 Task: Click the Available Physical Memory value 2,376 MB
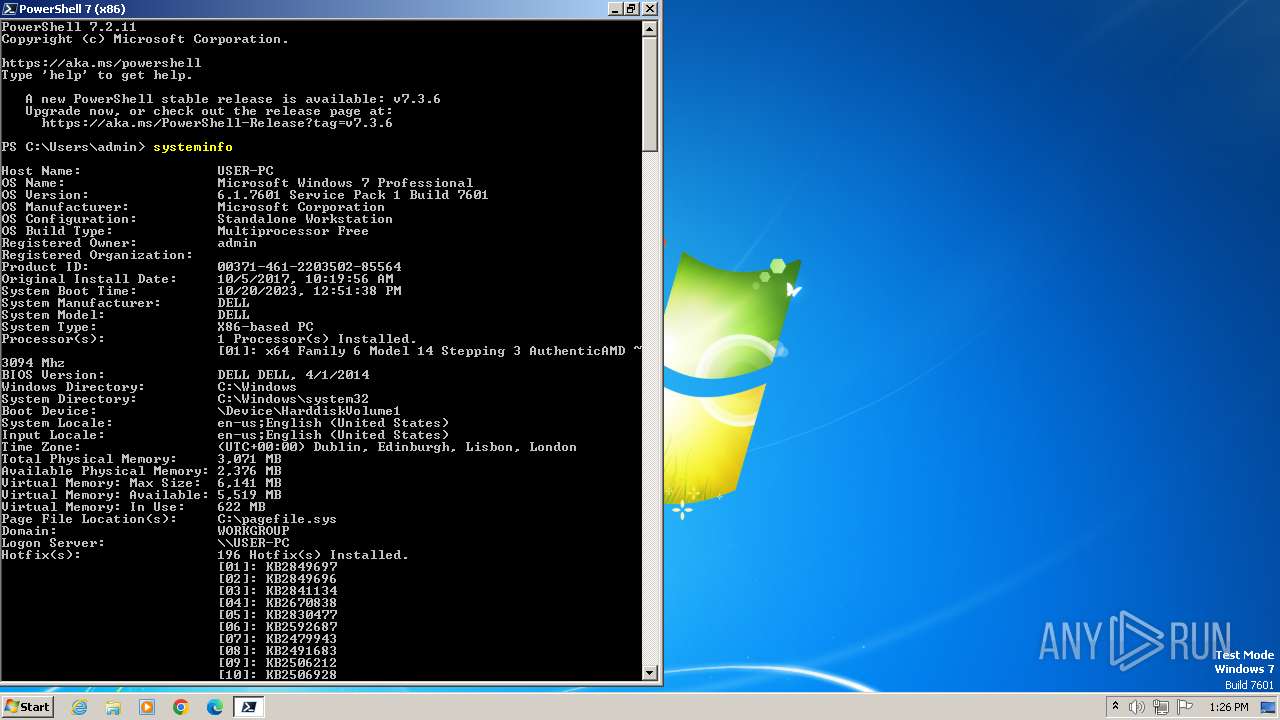coord(249,471)
